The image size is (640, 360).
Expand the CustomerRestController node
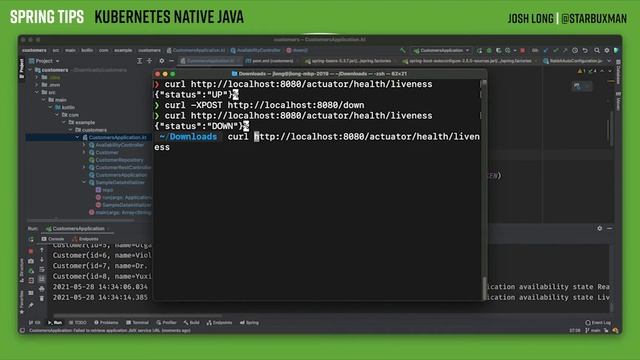point(84,167)
